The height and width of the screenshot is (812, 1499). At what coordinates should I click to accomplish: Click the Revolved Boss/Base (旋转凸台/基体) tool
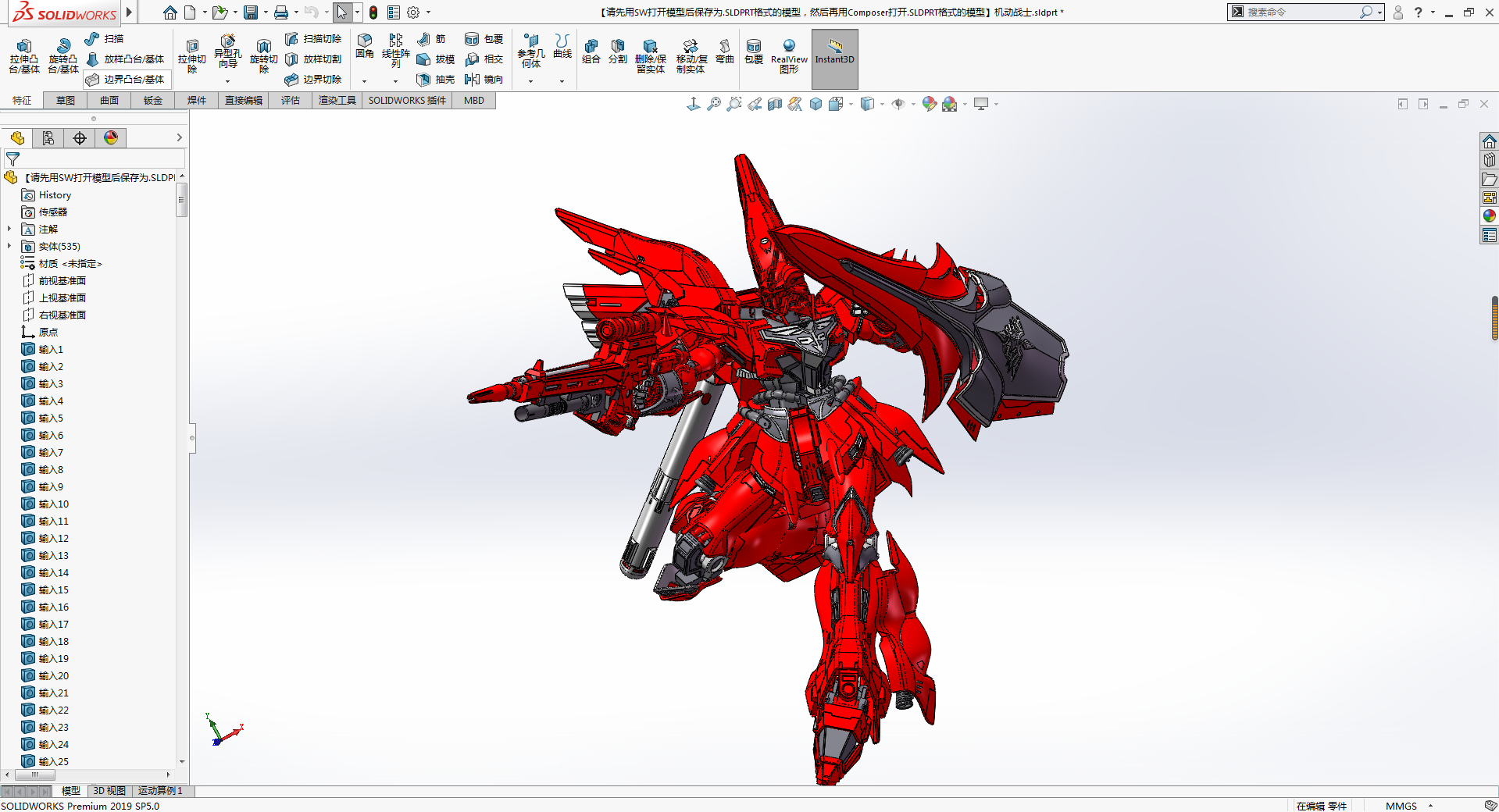tap(63, 56)
